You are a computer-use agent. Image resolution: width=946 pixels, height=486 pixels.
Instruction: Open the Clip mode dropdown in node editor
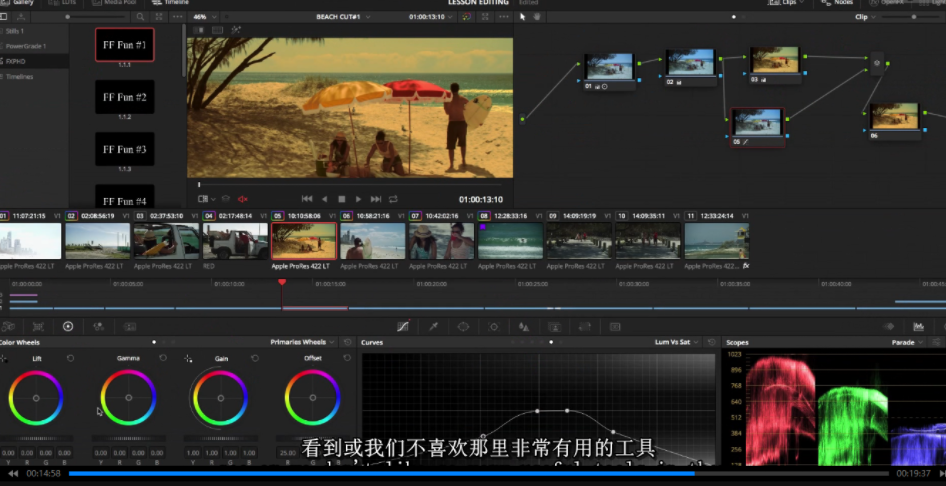coord(866,17)
